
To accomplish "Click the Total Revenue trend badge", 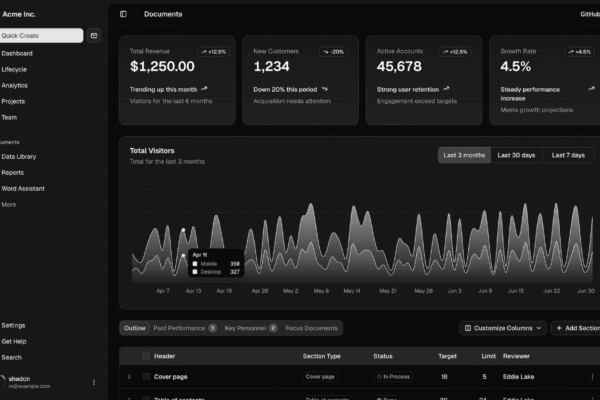I will coord(214,51).
